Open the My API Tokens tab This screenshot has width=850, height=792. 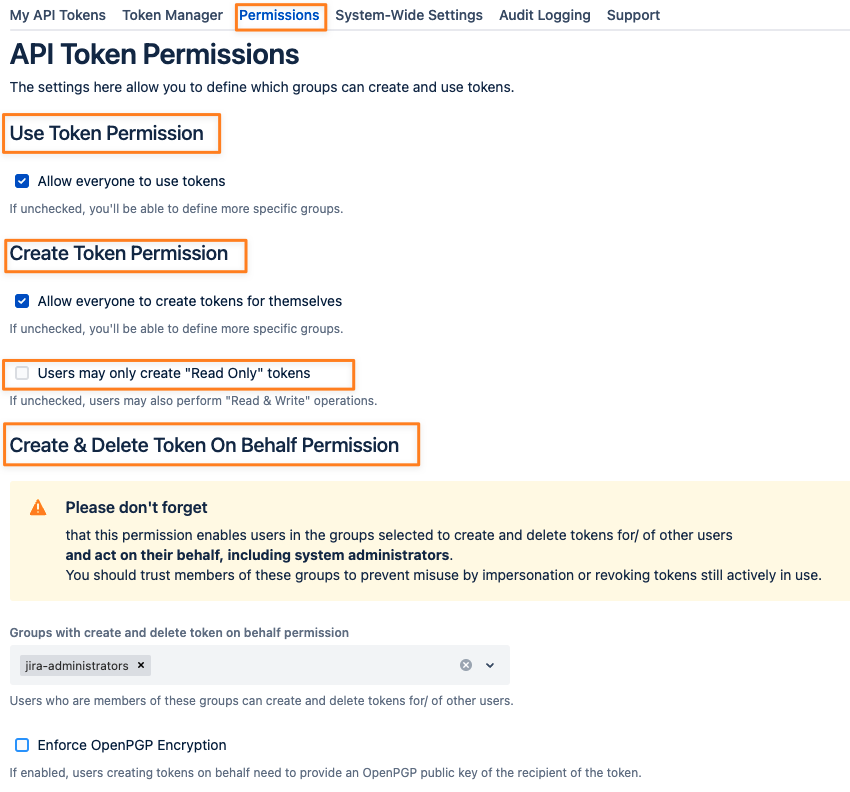pos(57,15)
